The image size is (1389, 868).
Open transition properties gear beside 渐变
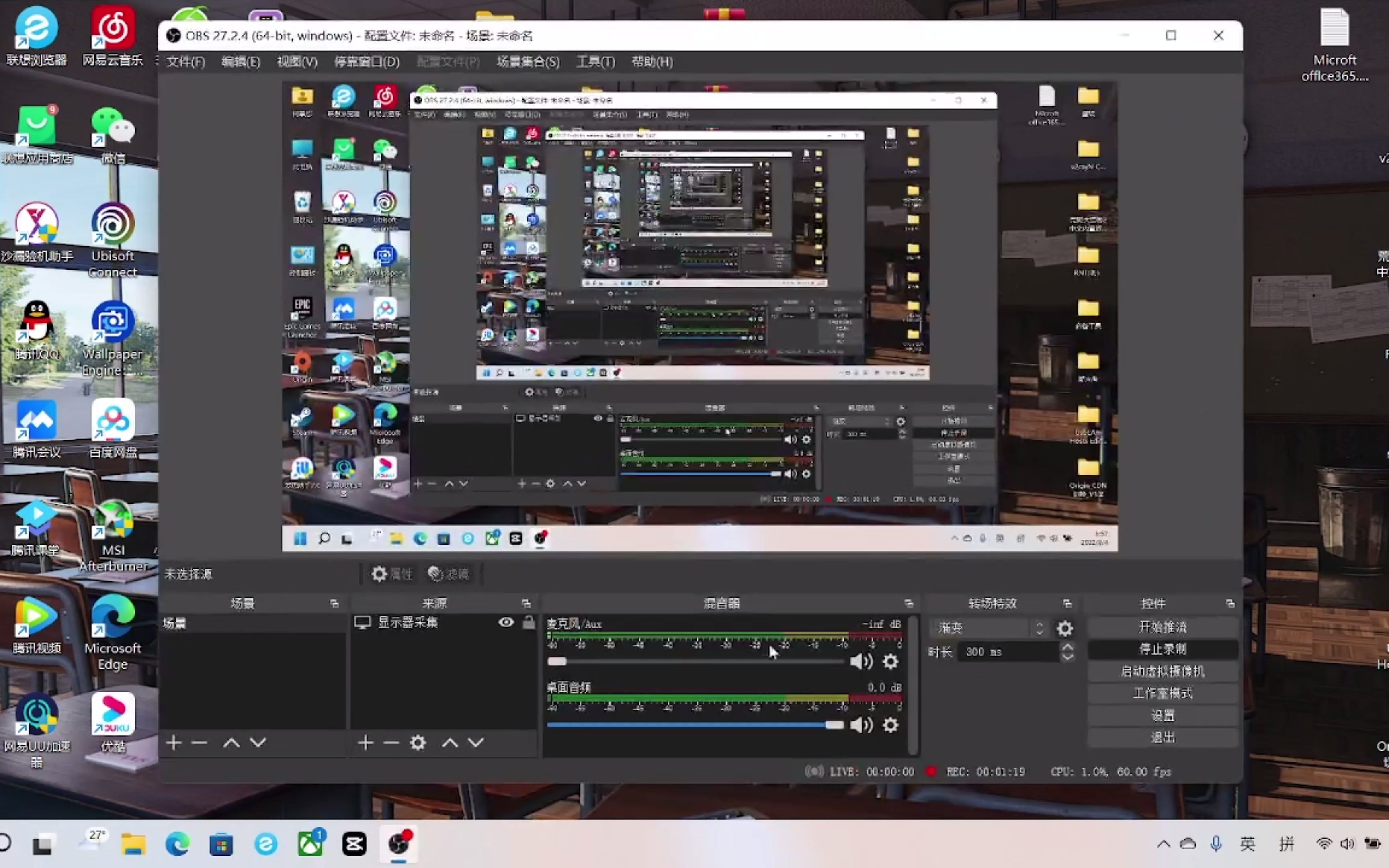click(x=1065, y=628)
